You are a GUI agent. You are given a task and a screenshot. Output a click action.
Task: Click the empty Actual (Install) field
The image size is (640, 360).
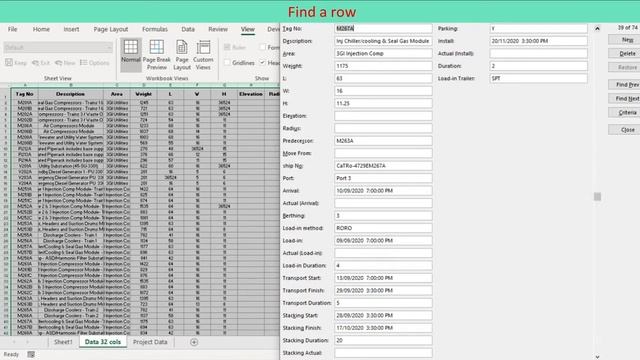coord(538,53)
